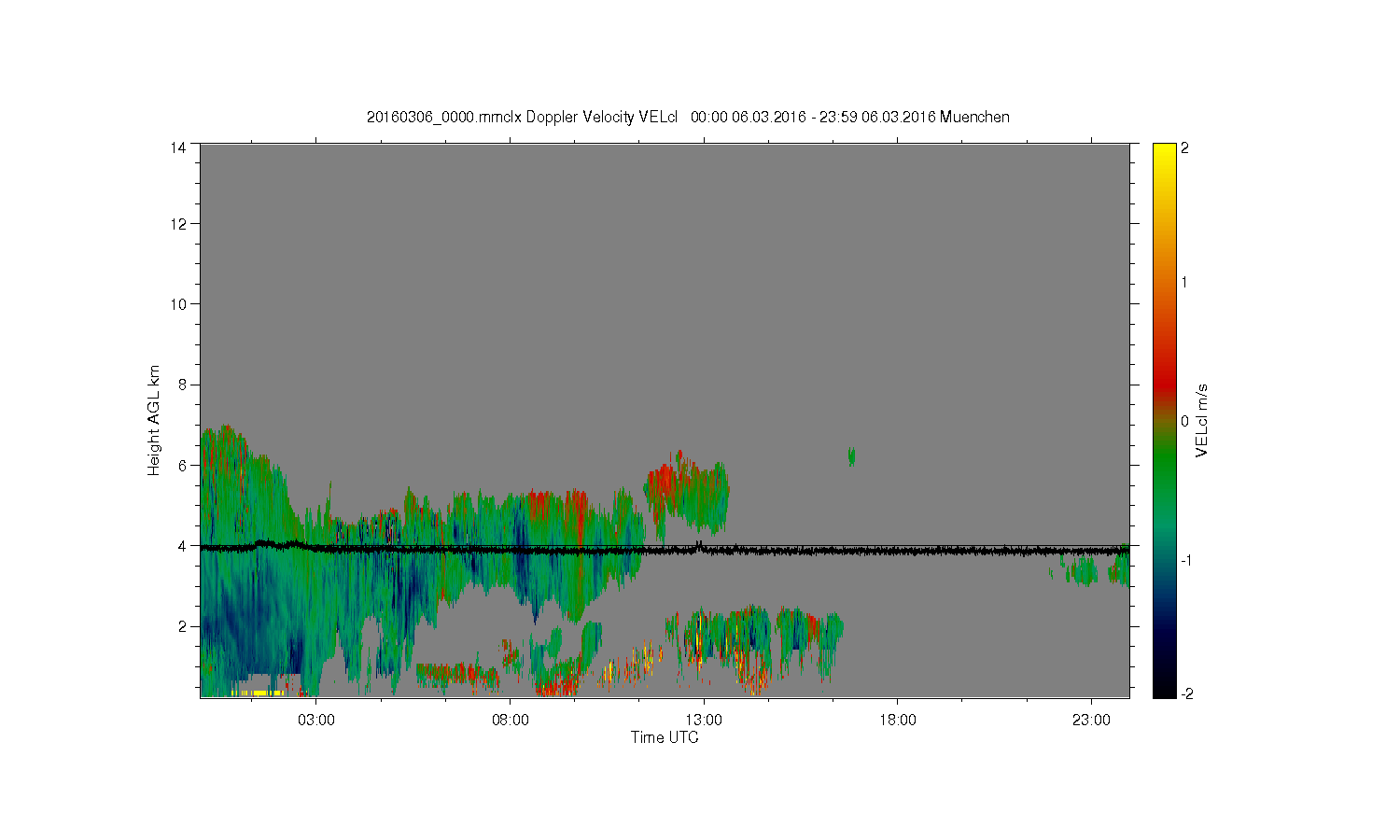1400x840 pixels.
Task: Click the 08:00 time tick label
Action: tap(511, 721)
